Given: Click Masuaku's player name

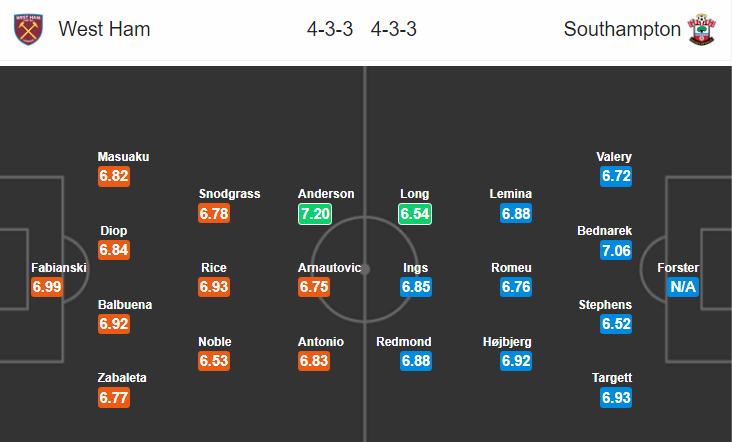Looking at the screenshot, I should [x=123, y=156].
